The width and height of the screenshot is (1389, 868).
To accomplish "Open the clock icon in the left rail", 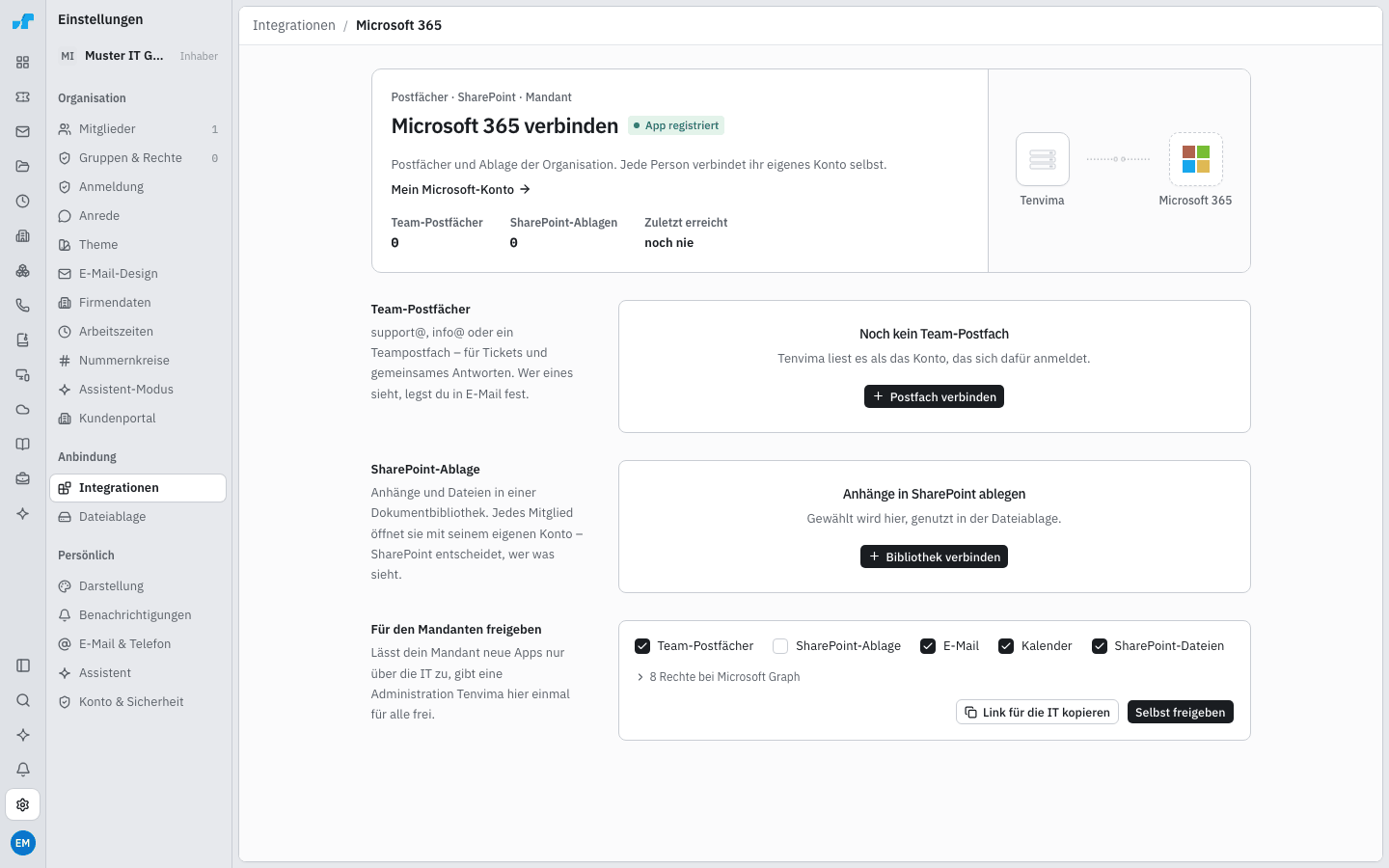I will pos(23,202).
